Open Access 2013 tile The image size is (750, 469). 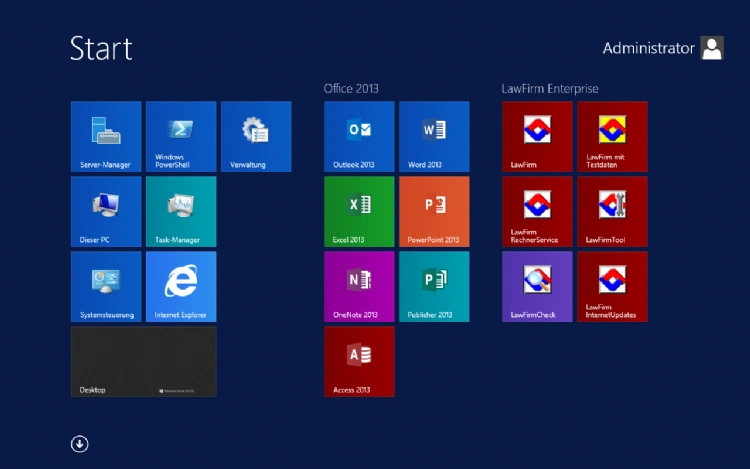[359, 361]
